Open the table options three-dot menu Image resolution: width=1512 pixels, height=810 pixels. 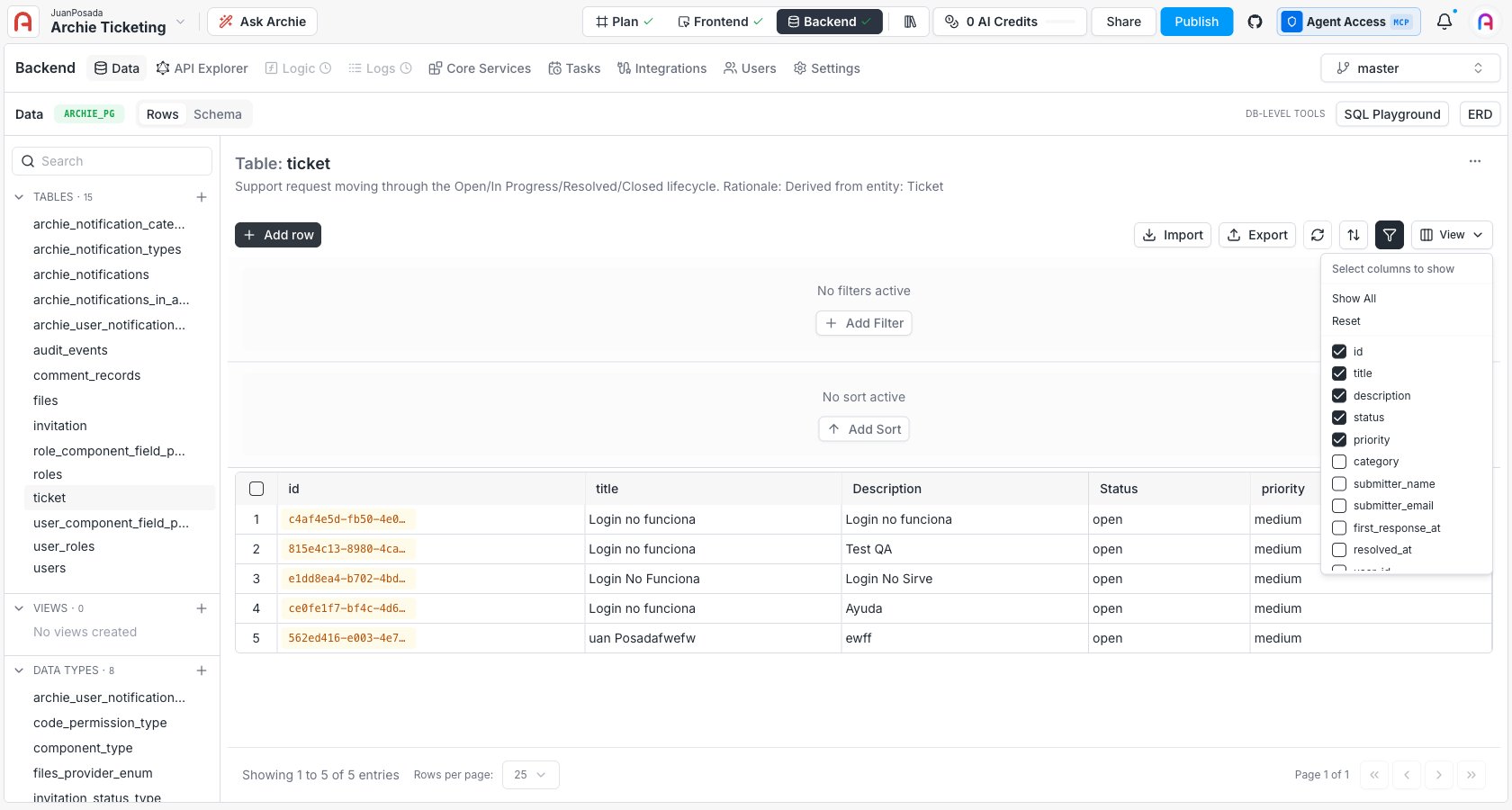[x=1474, y=161]
